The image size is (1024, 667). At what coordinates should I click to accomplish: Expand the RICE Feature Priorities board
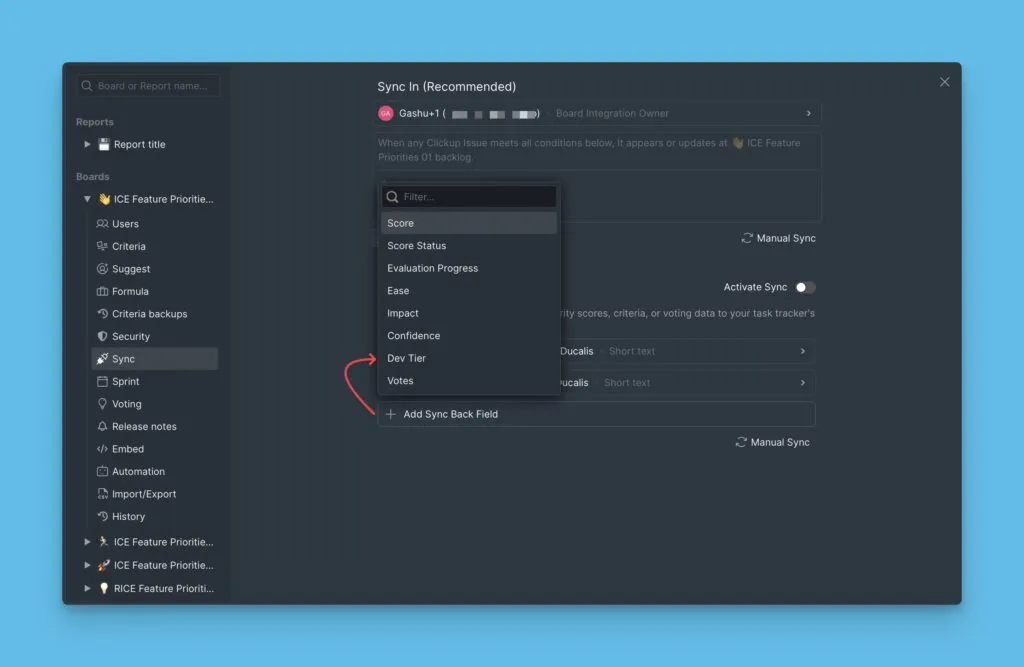tap(88, 588)
